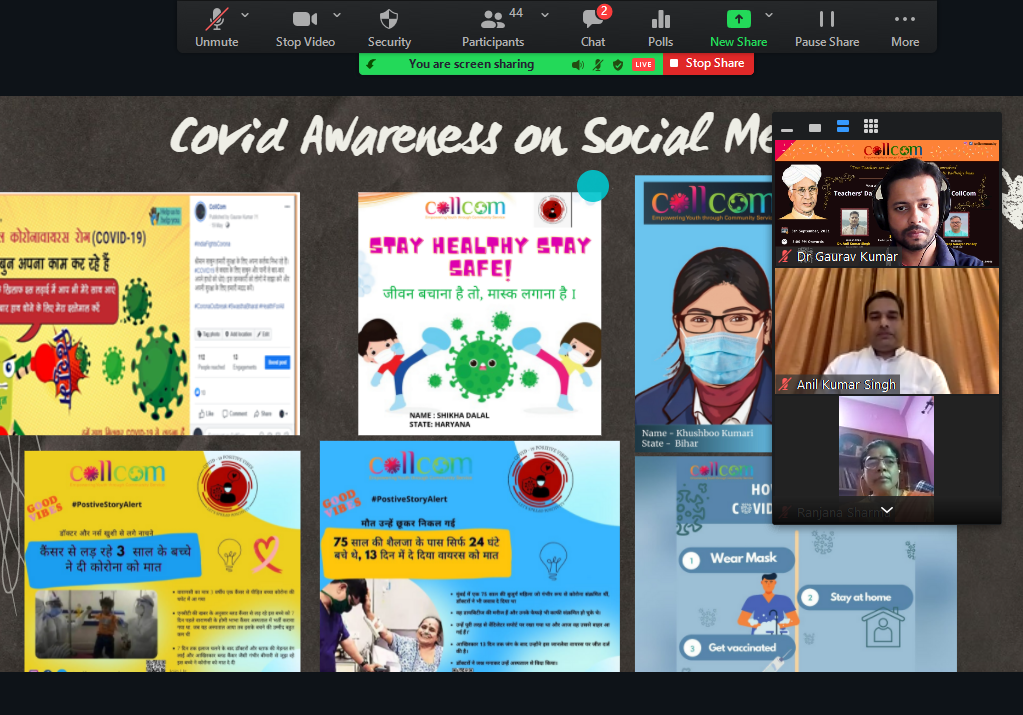Pause Share of the screen
The height and width of the screenshot is (715, 1023).
pyautogui.click(x=827, y=27)
